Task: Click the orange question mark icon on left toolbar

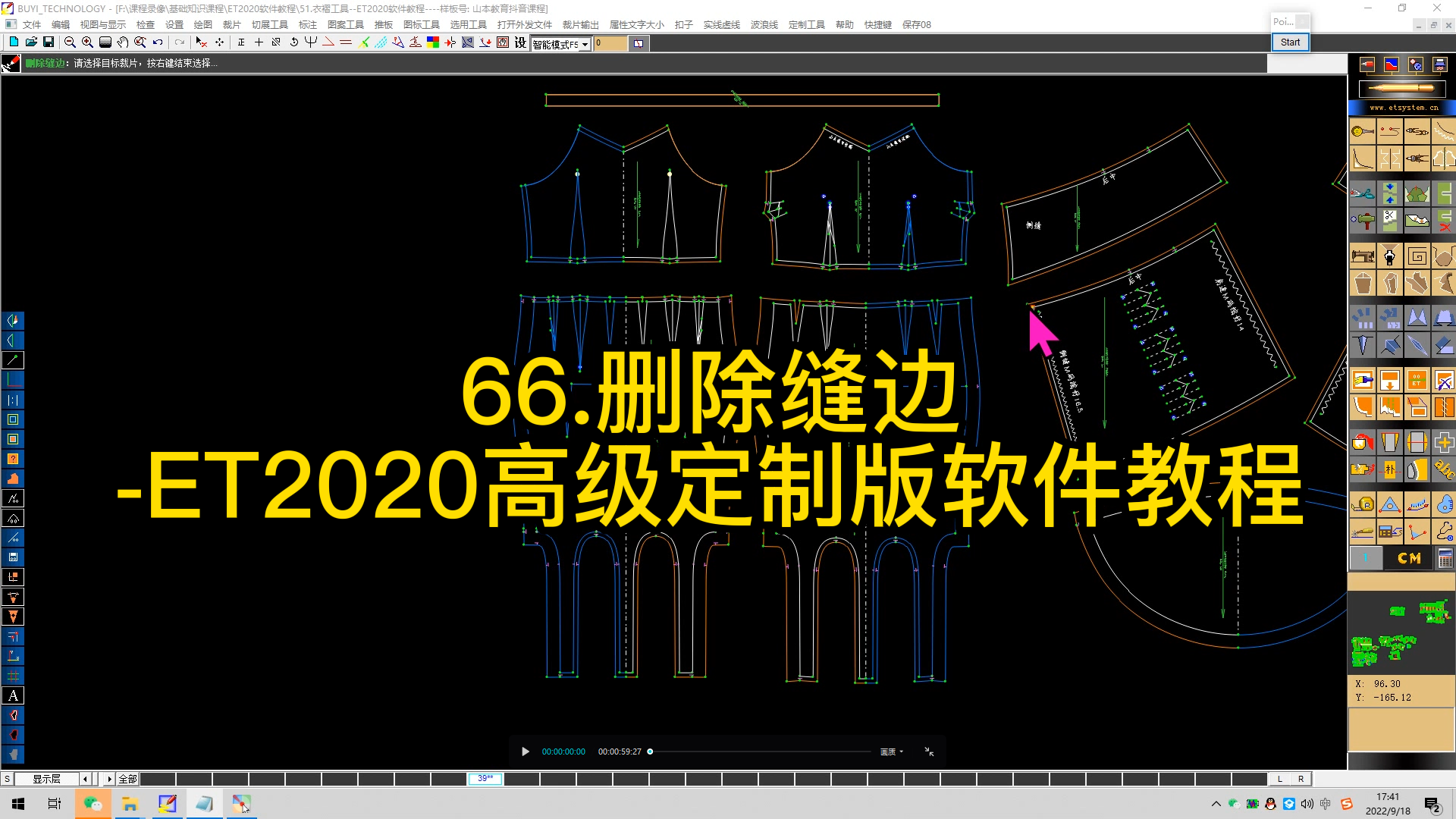Action: pyautogui.click(x=13, y=459)
